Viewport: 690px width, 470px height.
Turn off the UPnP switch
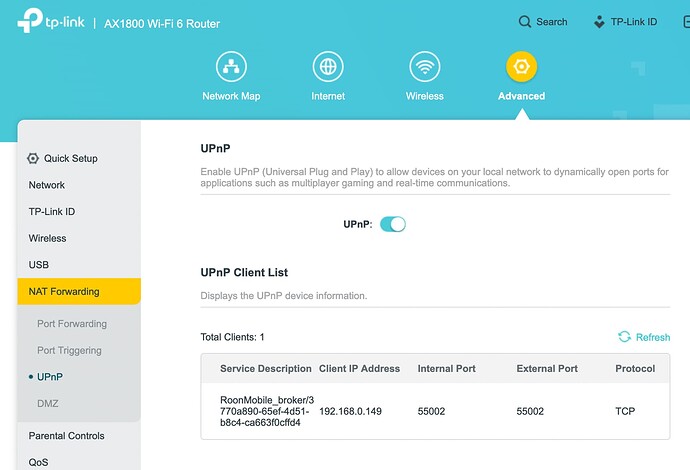click(393, 224)
